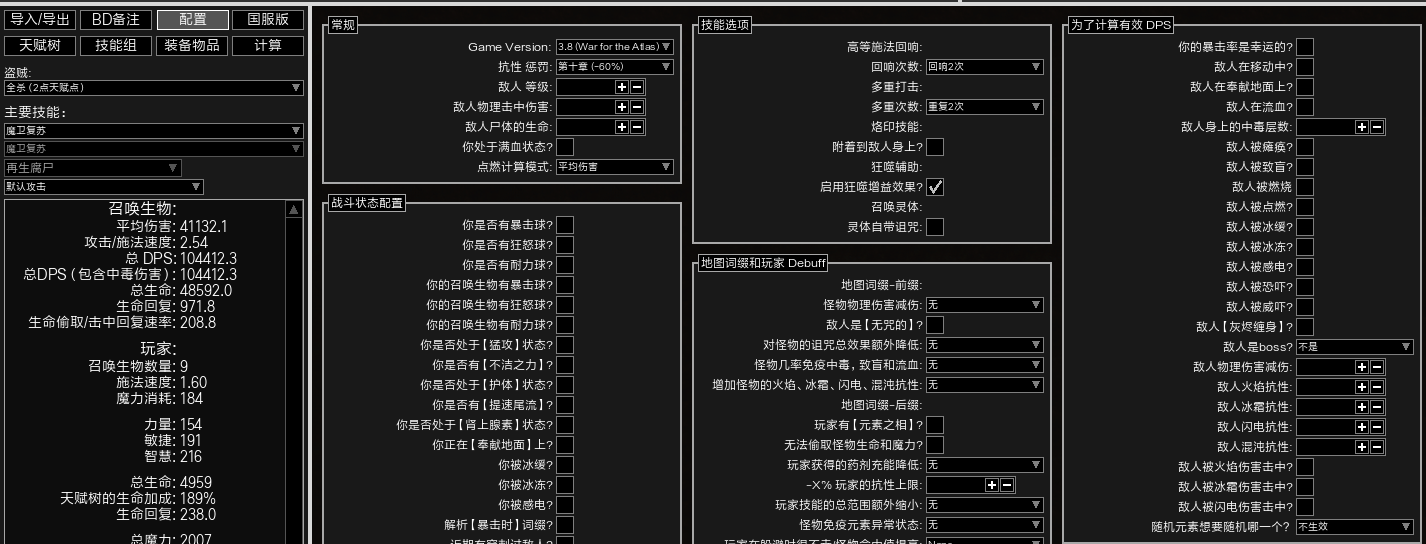Click minus for 玩家的抗性上限
The image size is (1426, 544).
coord(1007,485)
